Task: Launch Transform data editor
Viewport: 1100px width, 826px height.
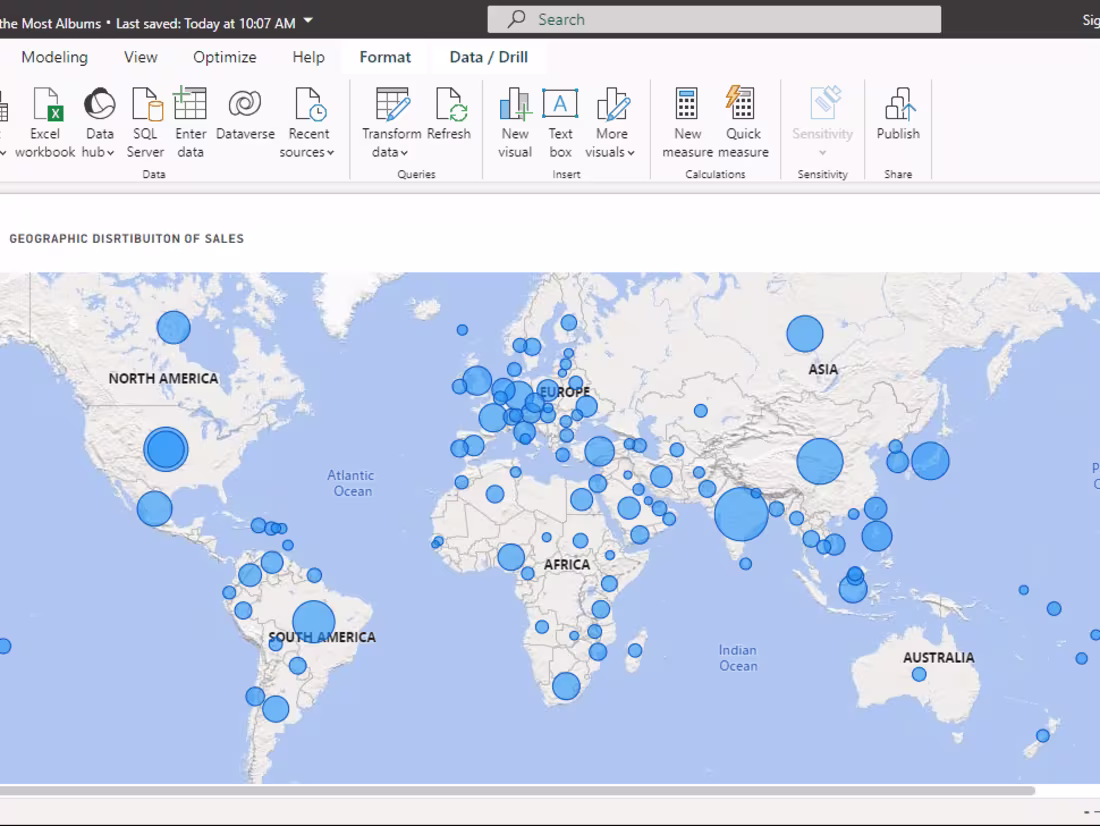Action: 391,123
